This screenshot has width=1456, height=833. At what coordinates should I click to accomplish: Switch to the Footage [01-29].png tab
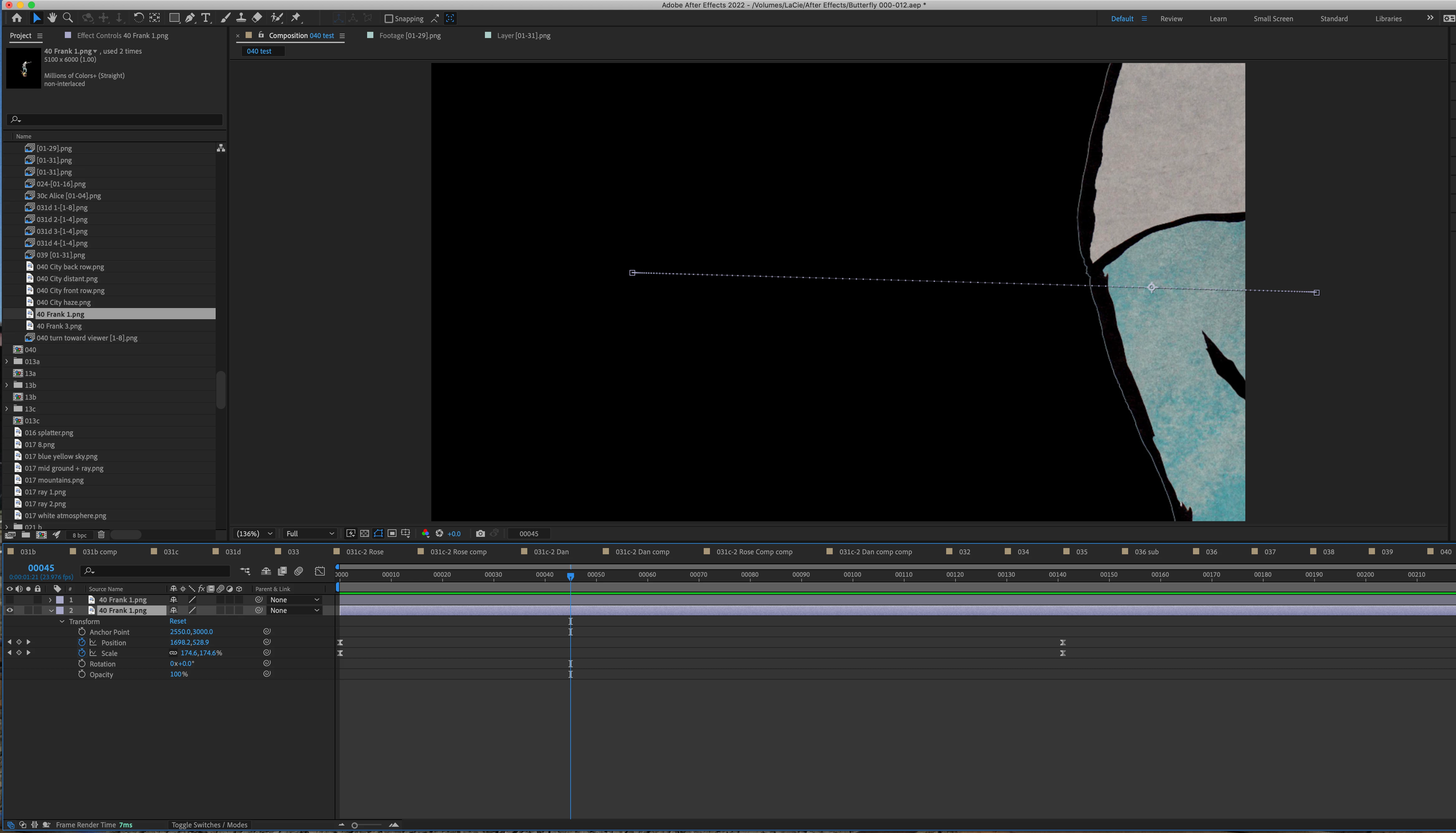click(x=410, y=36)
